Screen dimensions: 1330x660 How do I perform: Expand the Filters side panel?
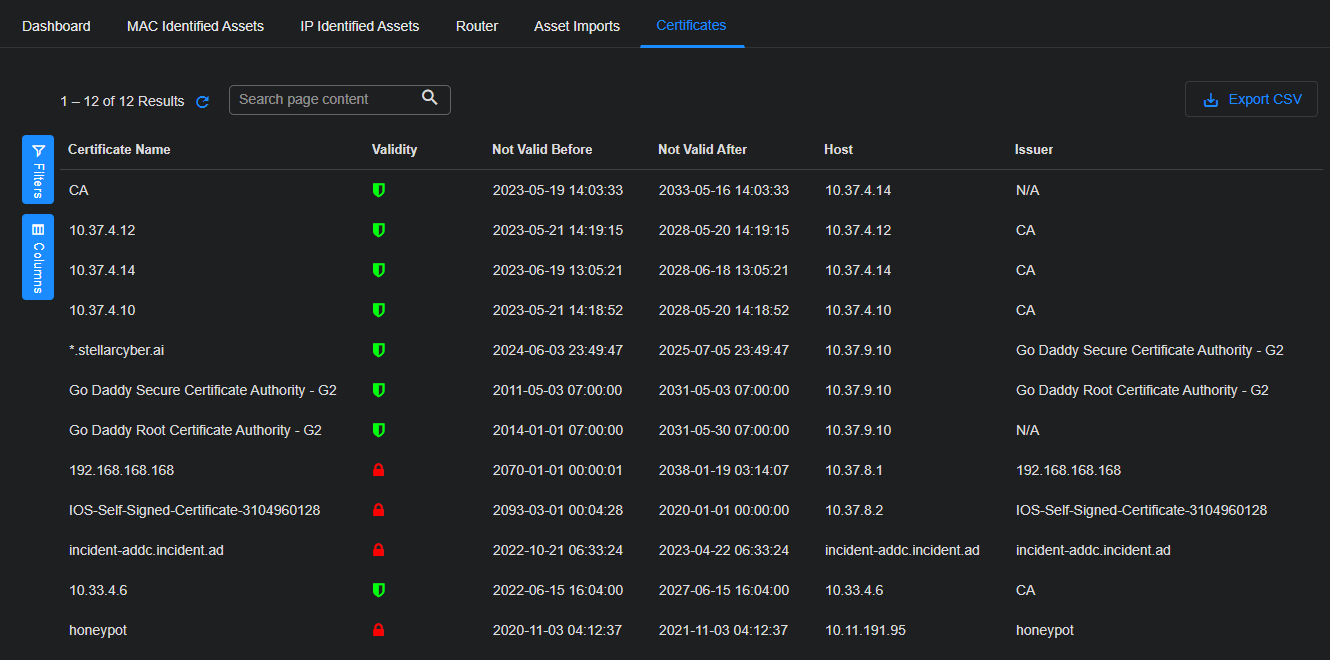38,170
